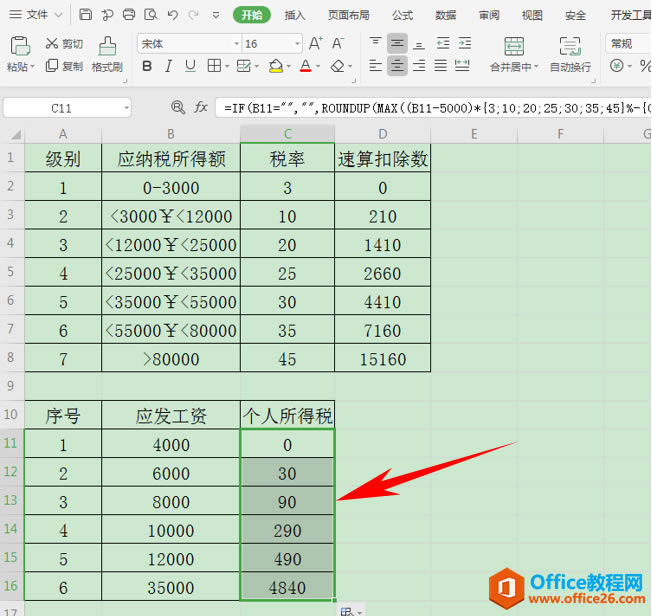
Task: Toggle Auto Wrap text button
Action: point(570,54)
